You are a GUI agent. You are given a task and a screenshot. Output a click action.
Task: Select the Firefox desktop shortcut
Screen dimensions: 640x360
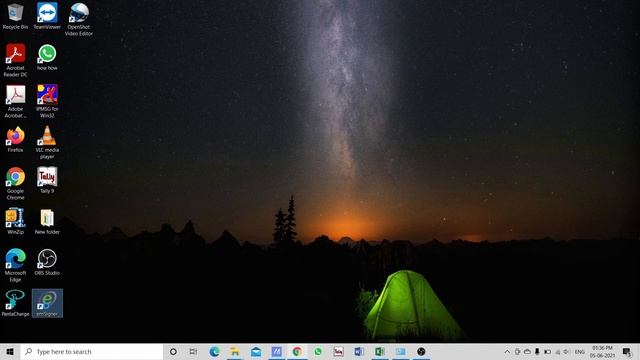16,140
